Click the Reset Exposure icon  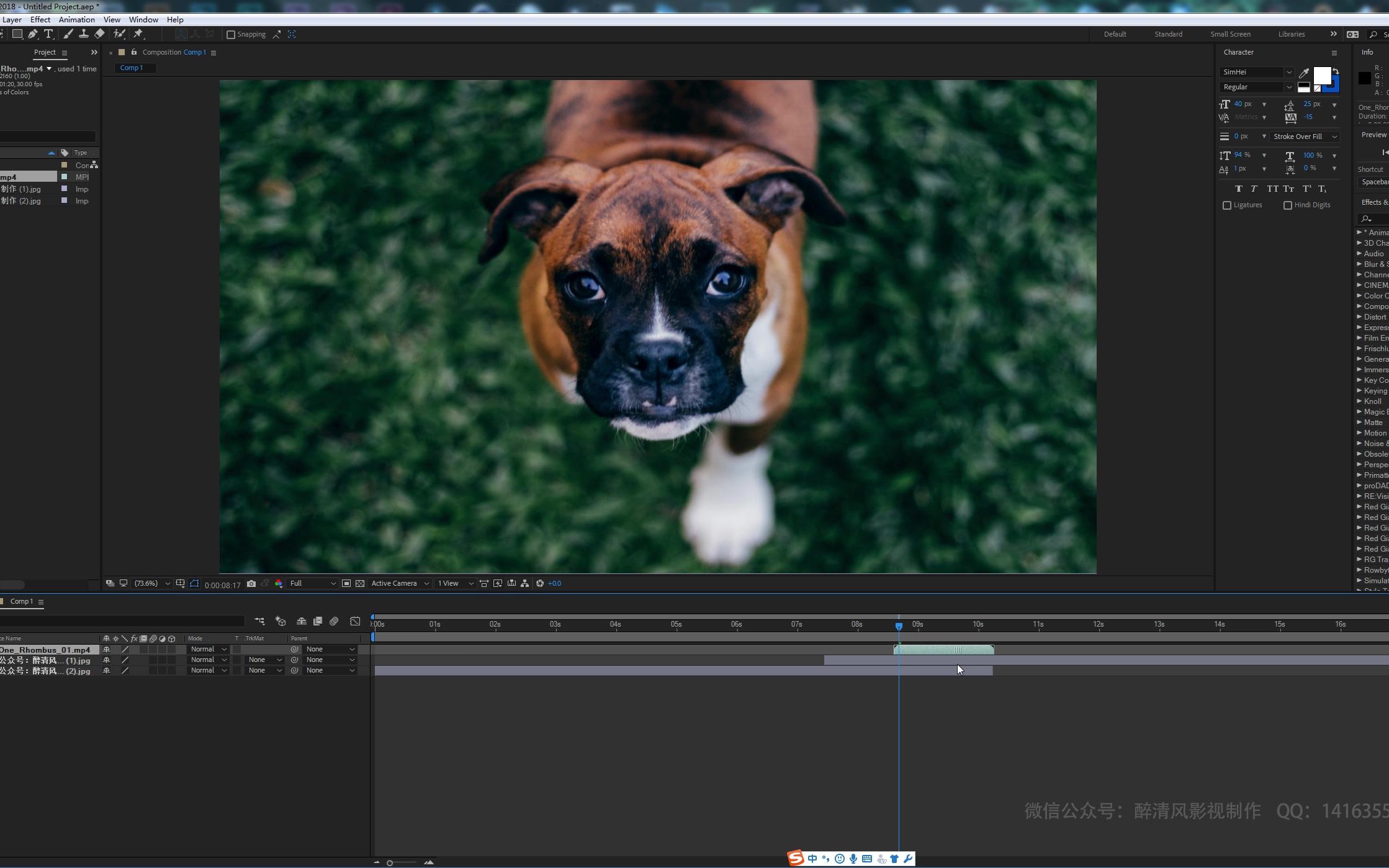click(x=540, y=584)
